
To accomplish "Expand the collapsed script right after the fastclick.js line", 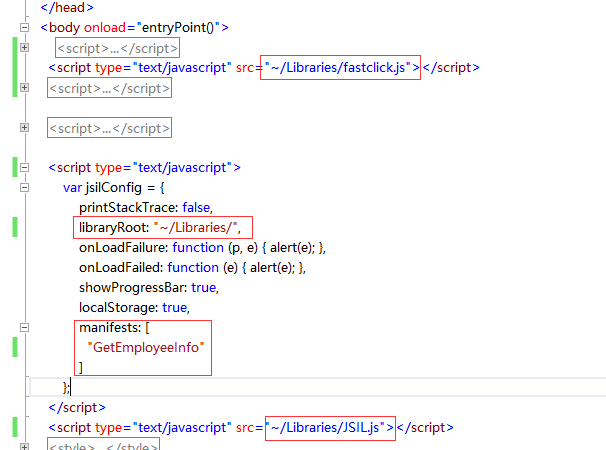I will pos(24,88).
